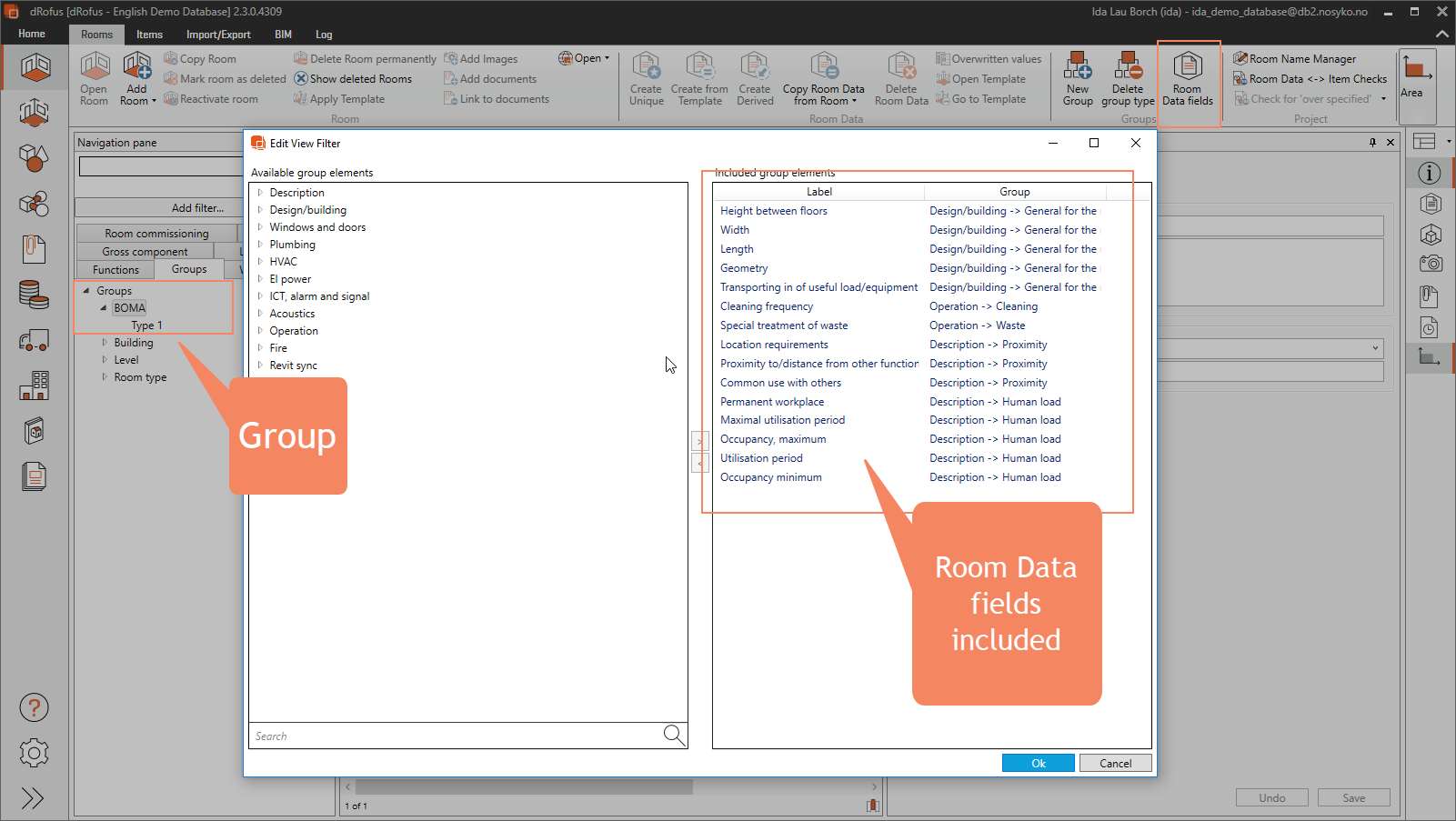Cancel the Edit View Filter dialog
Image resolution: width=1456 pixels, height=821 pixels.
[1115, 764]
